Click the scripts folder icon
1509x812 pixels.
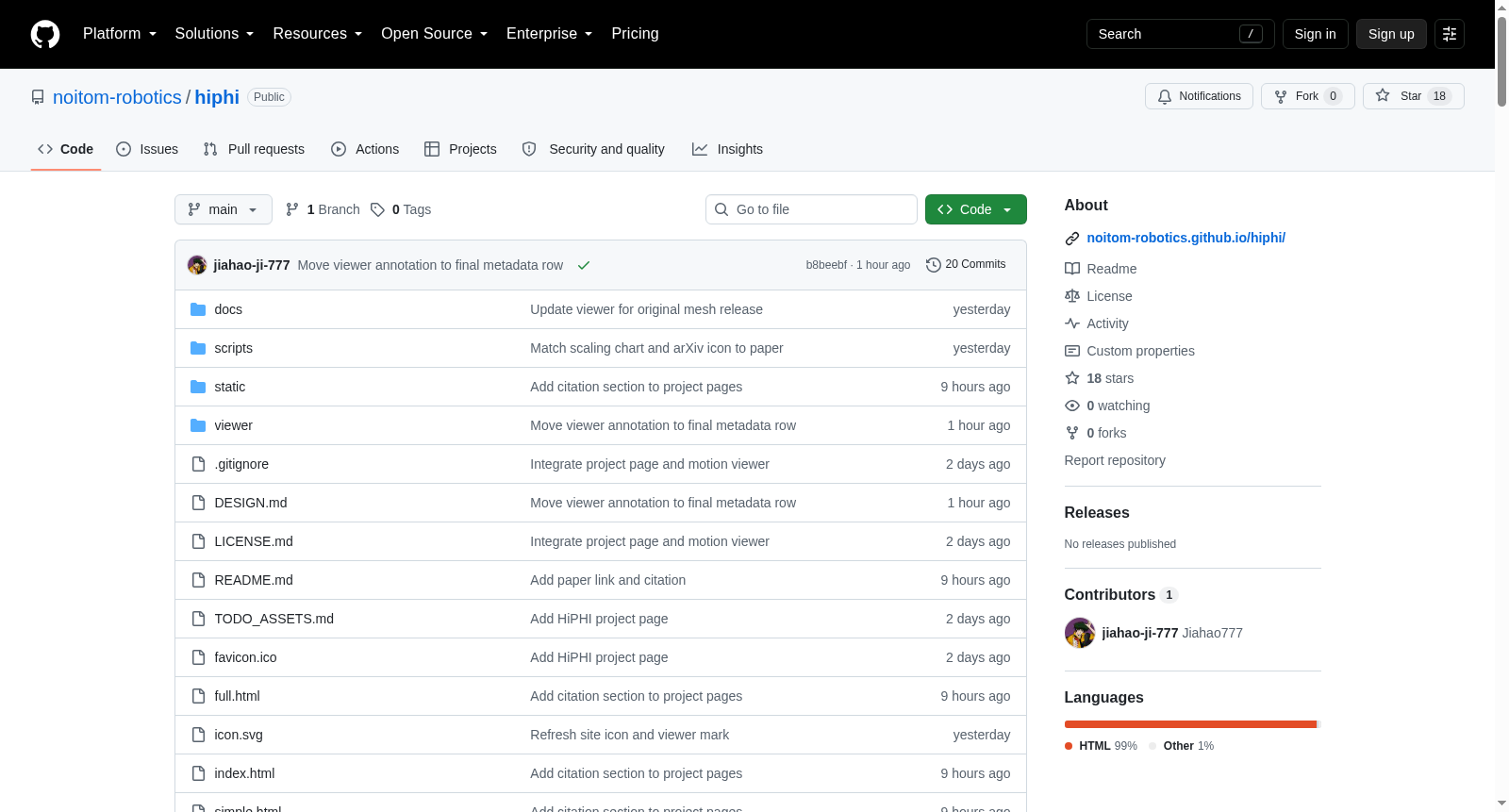click(198, 348)
